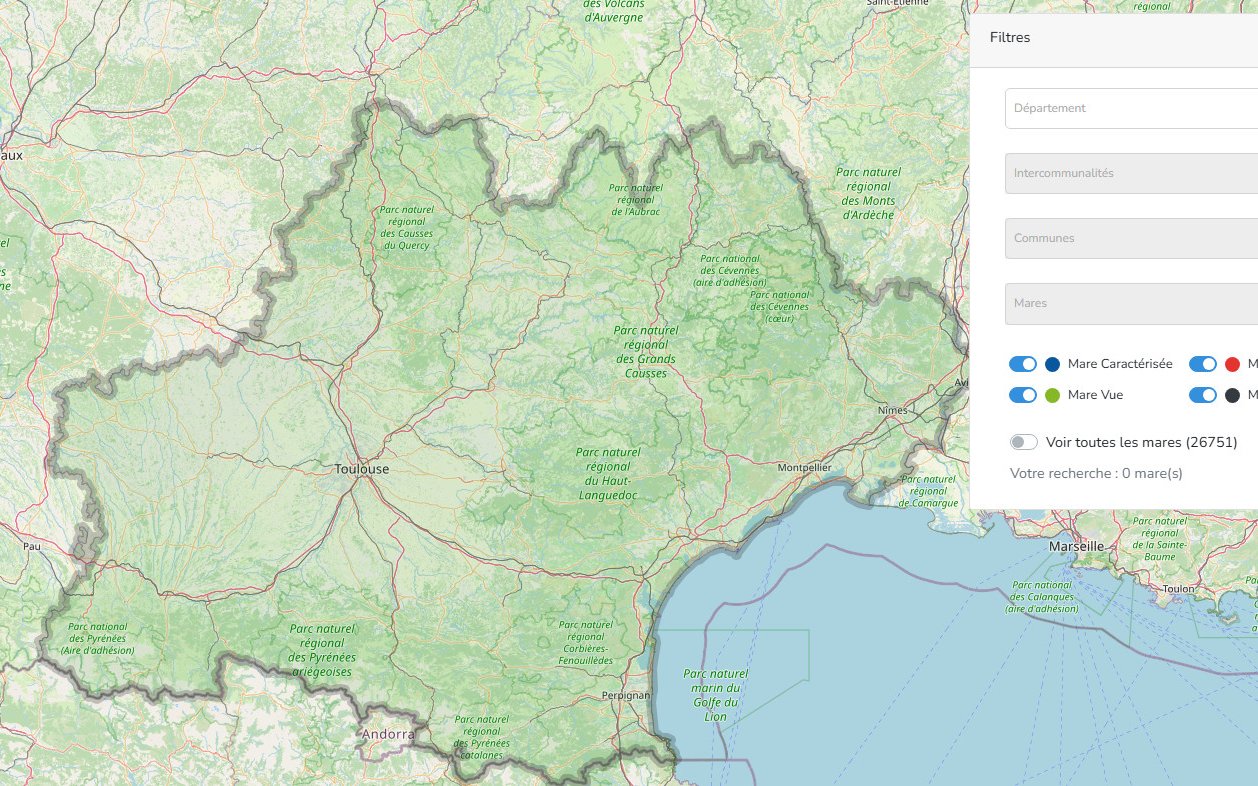The image size is (1258, 786).
Task: Click the Andorra label on map
Action: click(x=387, y=734)
